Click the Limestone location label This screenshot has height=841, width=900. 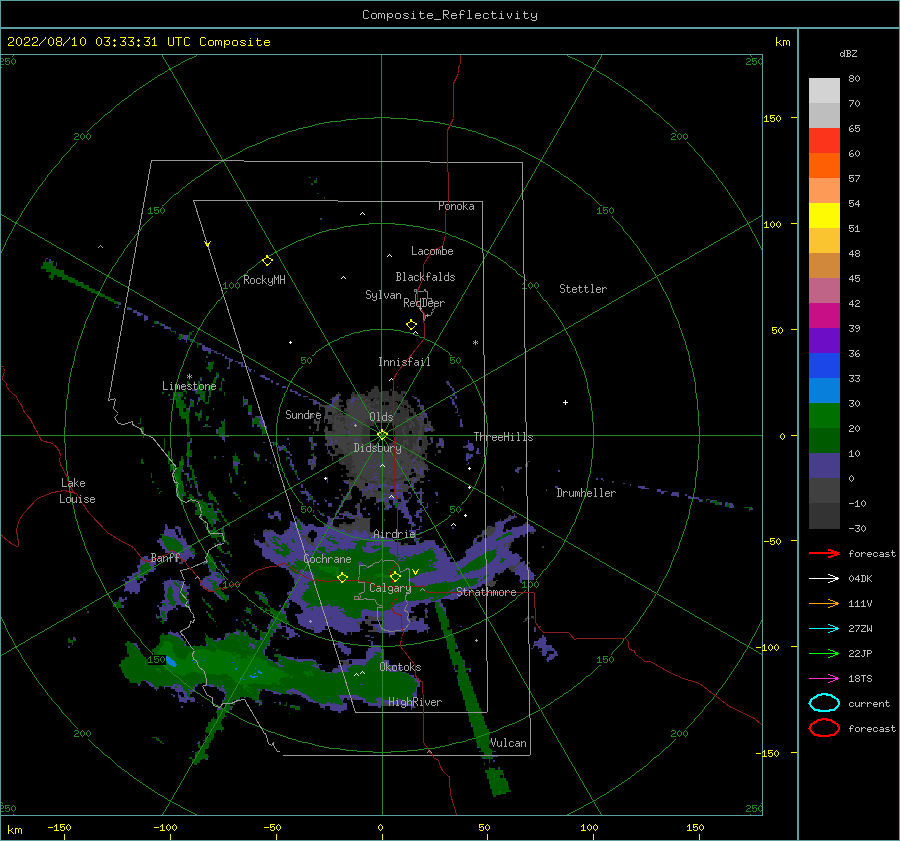coord(189,386)
